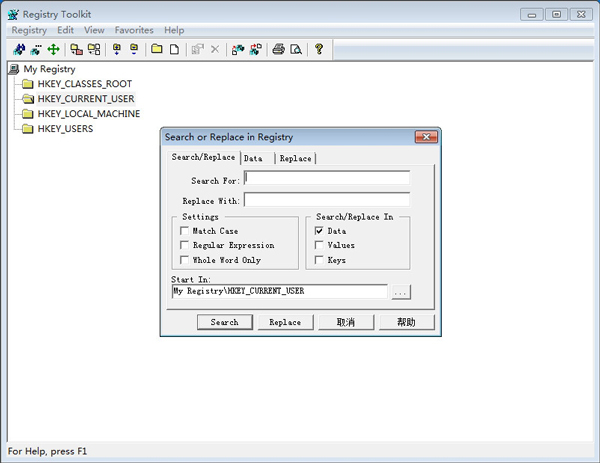Image resolution: width=600 pixels, height=463 pixels.
Task: Click the new key folder icon
Action: coord(157,49)
